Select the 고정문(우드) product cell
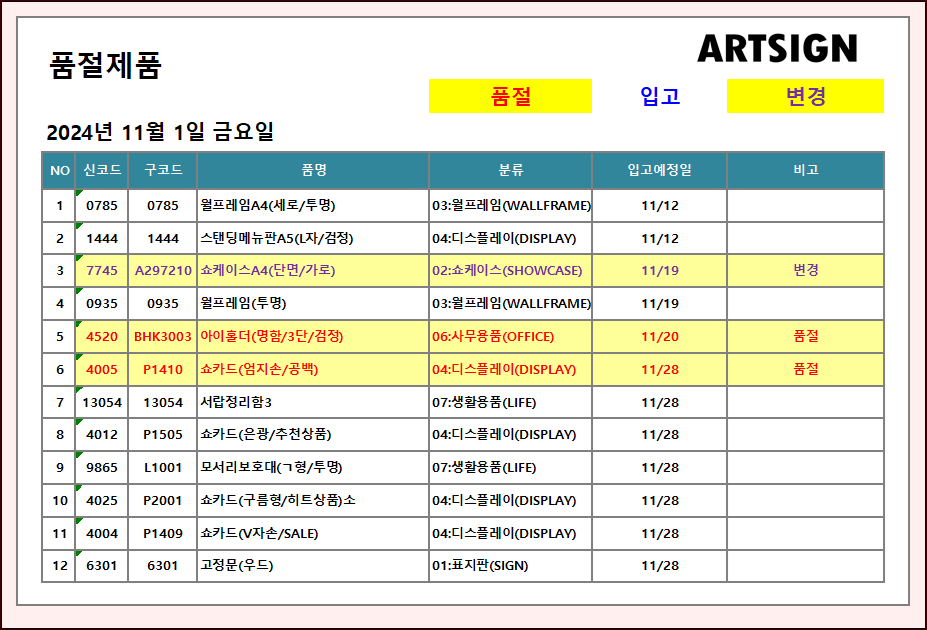The height and width of the screenshot is (630, 927). click(237, 565)
